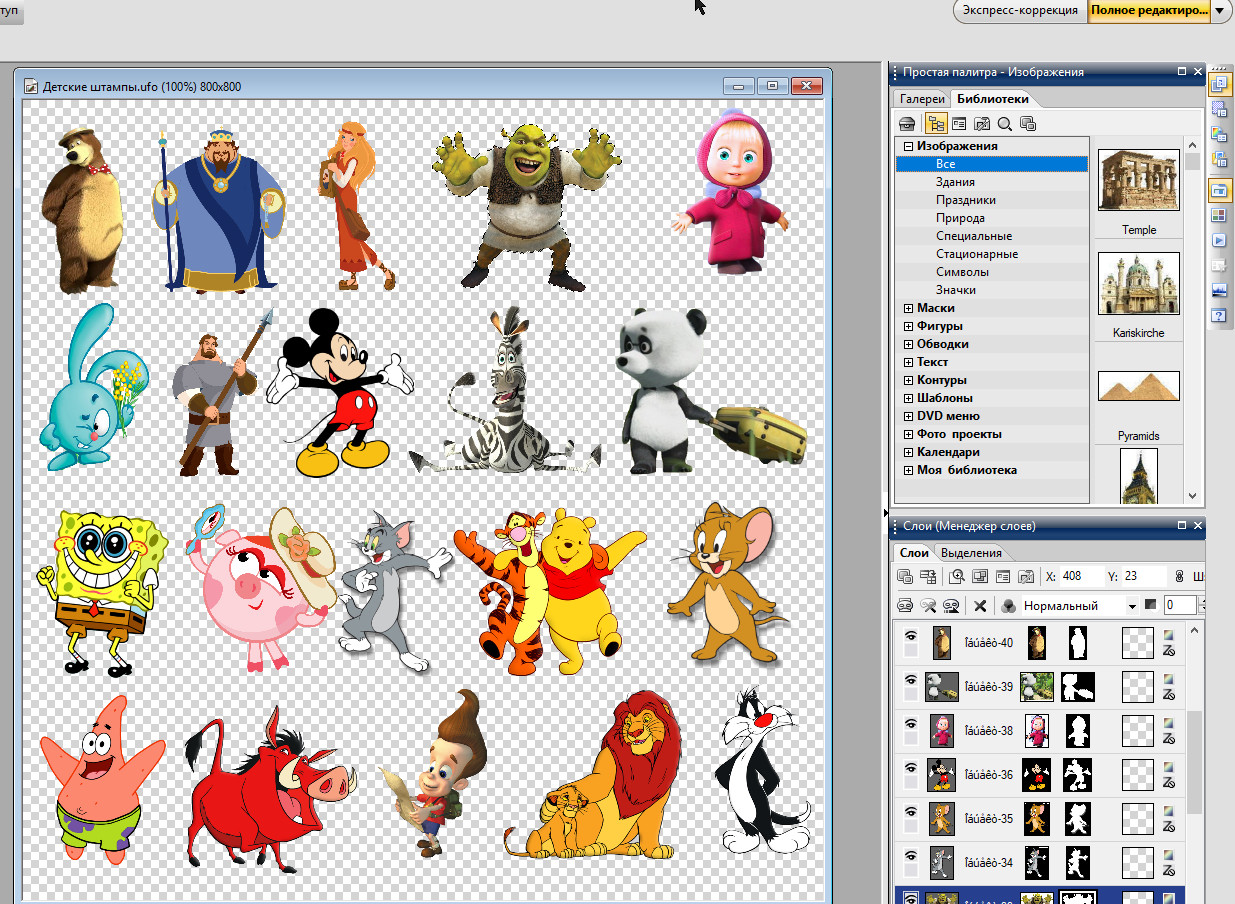This screenshot has height=904, width=1235.
Task: Click the properties card icon in the Layers toolbar
Action: pyautogui.click(x=1002, y=576)
